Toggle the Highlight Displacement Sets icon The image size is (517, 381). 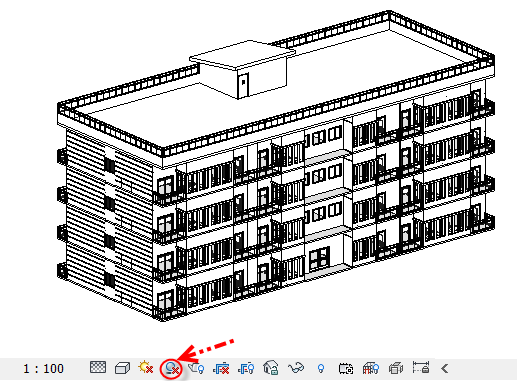396,369
